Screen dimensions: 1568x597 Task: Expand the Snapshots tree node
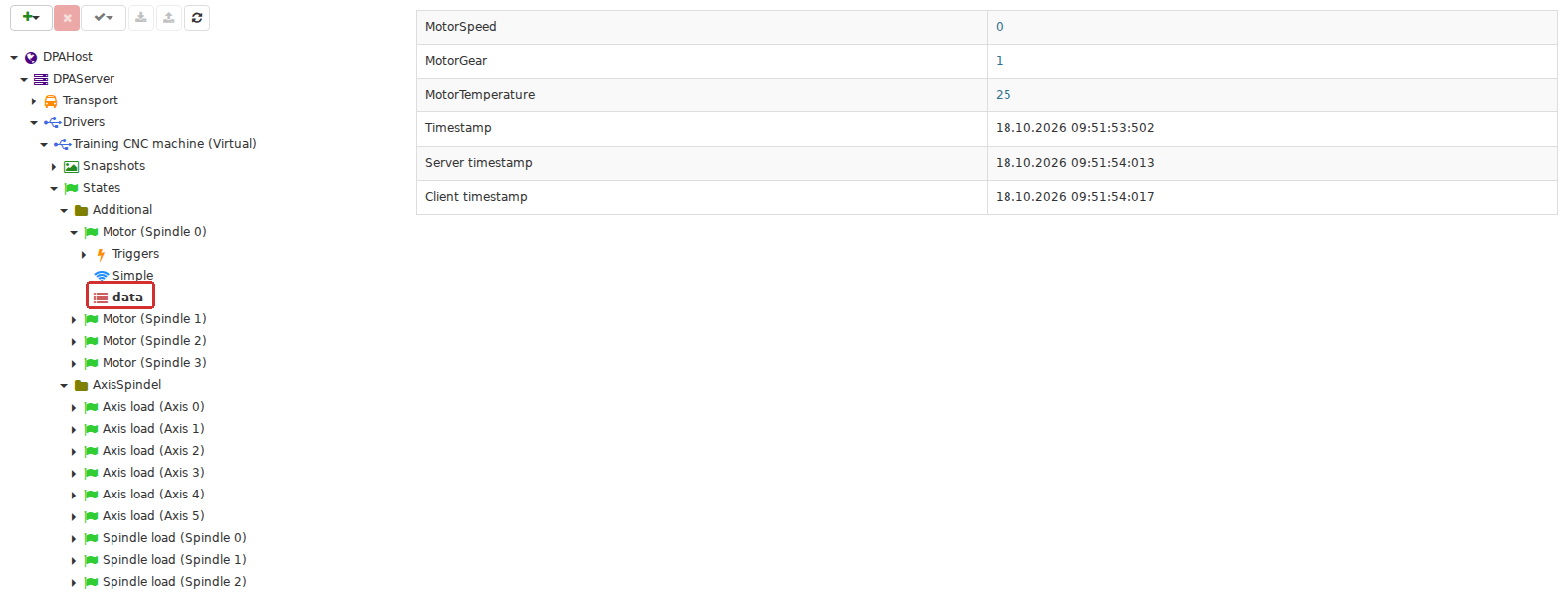[54, 167]
